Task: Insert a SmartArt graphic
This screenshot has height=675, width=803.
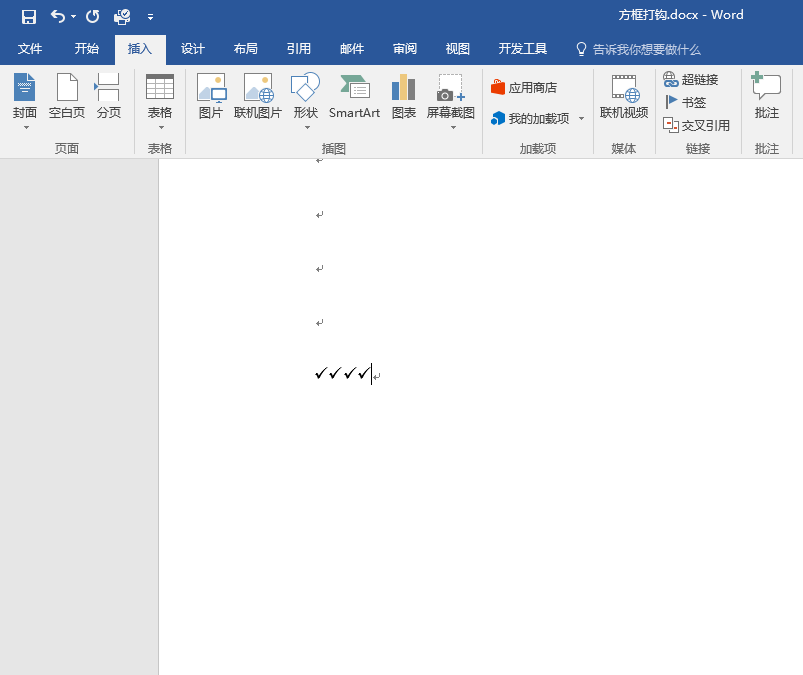Action: [354, 96]
